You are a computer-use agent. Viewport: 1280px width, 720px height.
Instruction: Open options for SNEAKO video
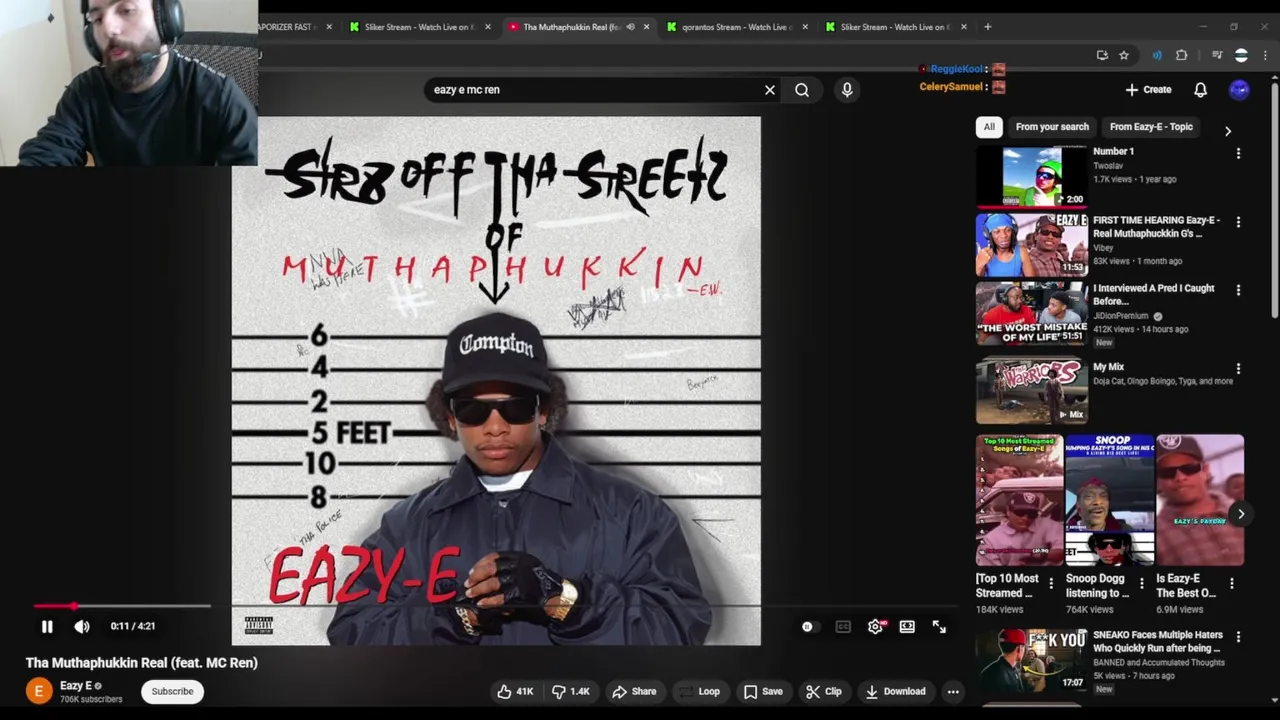(1238, 637)
